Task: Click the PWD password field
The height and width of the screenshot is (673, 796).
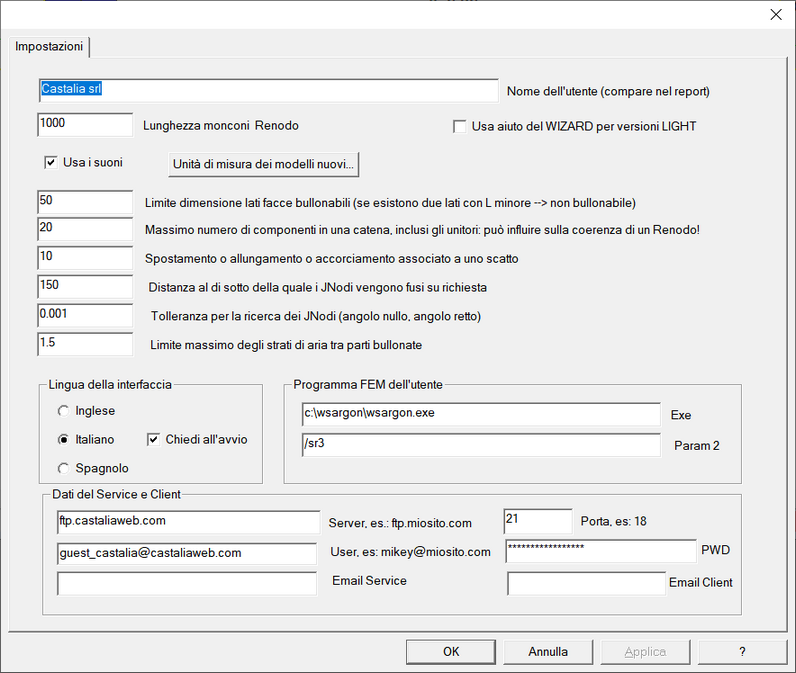Action: 600,551
